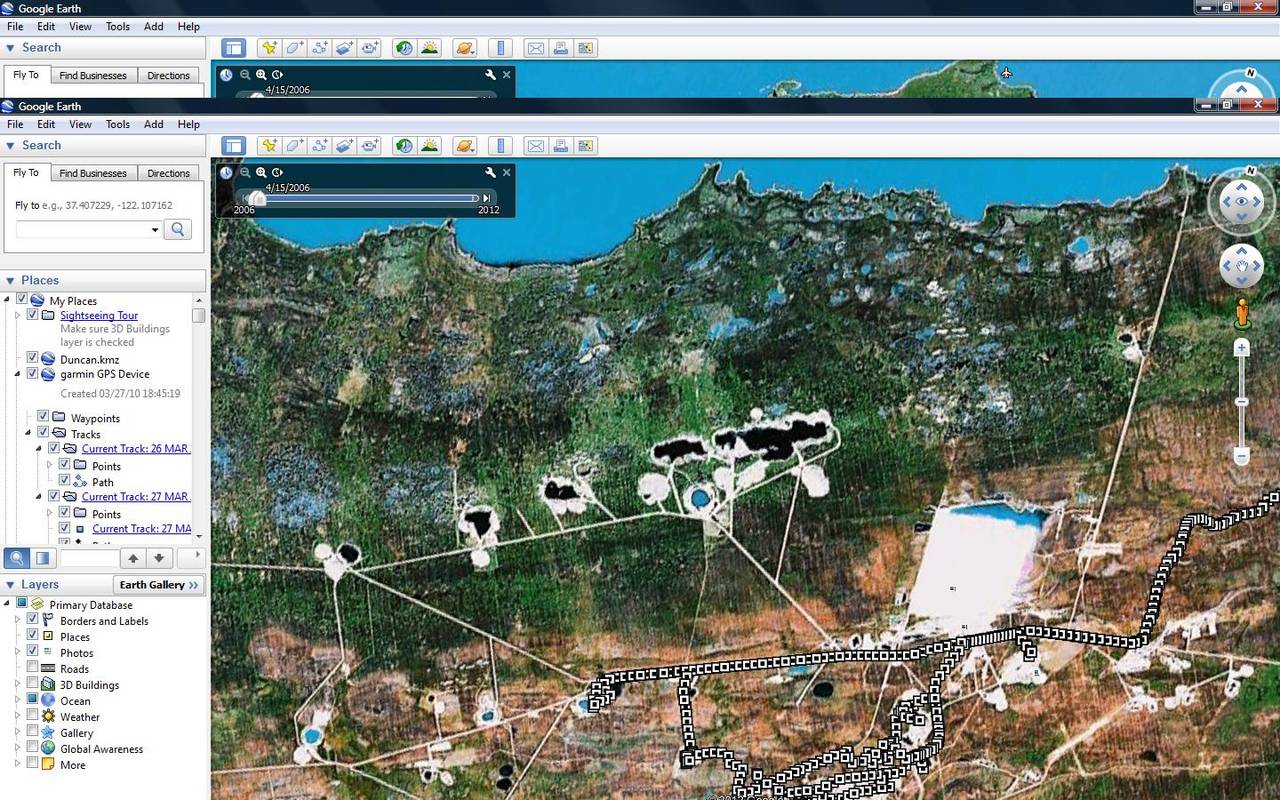
Task: Enable the Global Awareness layer checkbox
Action: point(32,748)
